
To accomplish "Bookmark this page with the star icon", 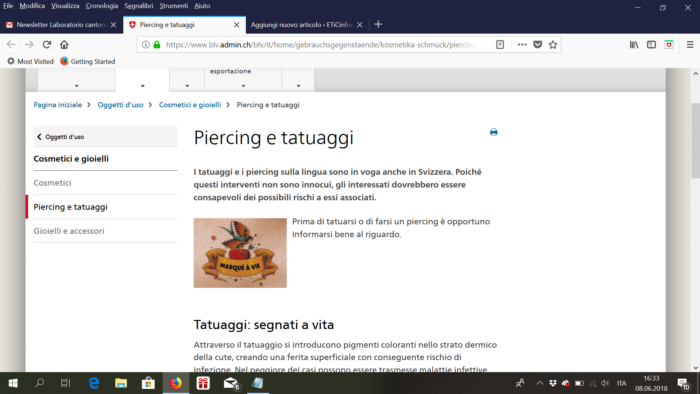I will 553,45.
